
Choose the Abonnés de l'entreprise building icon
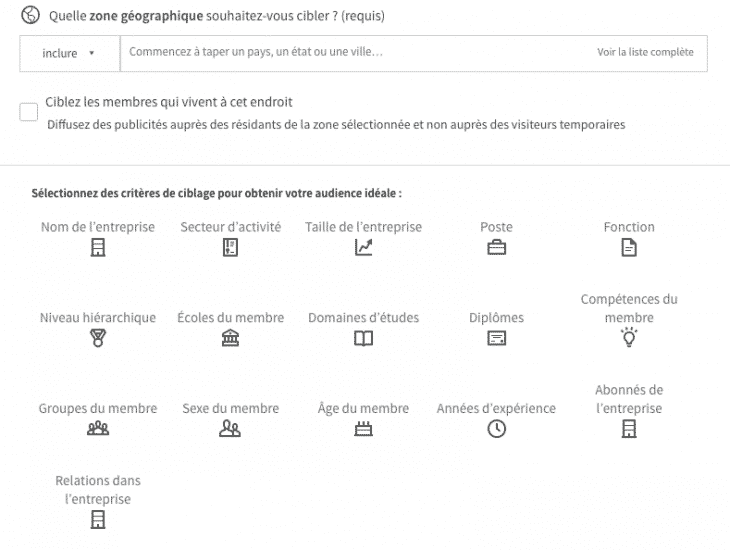click(x=629, y=429)
